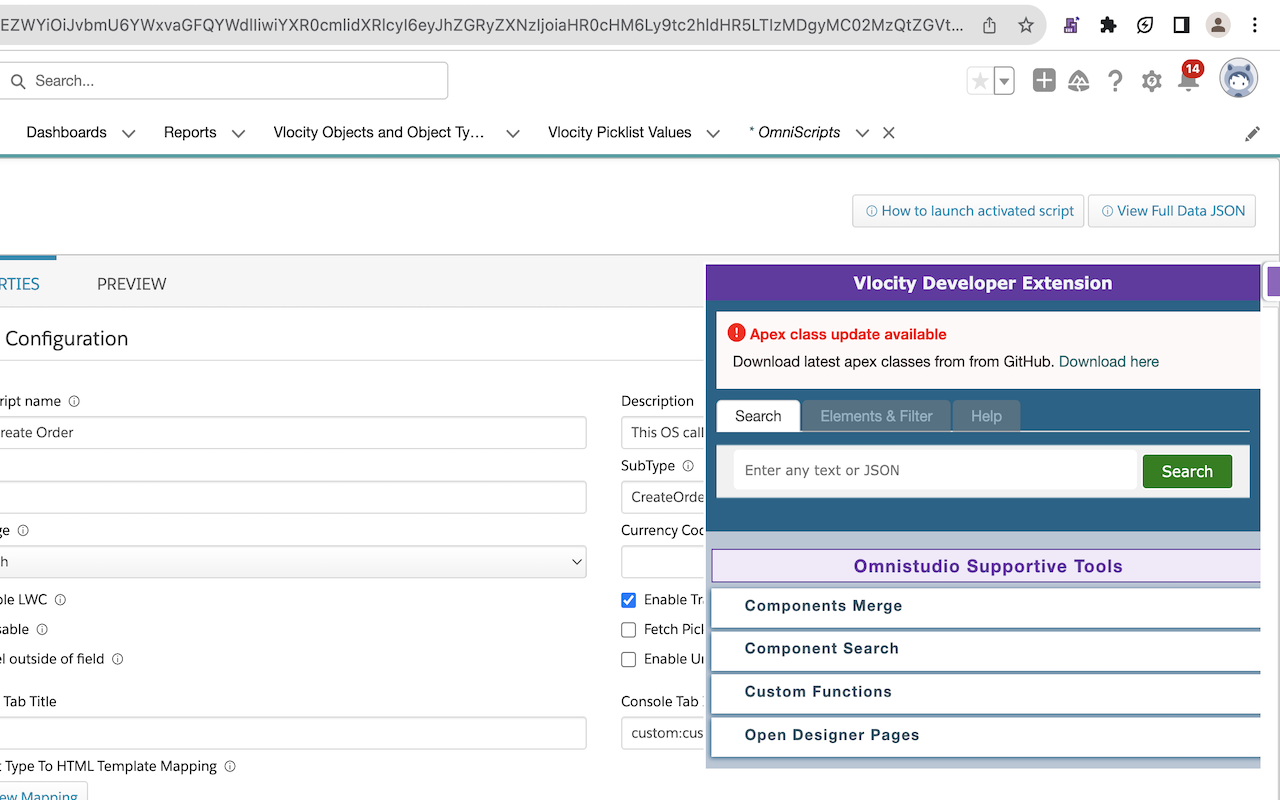Viewport: 1280px width, 800px height.
Task: Select the Elements & Filter tab
Action: (876, 416)
